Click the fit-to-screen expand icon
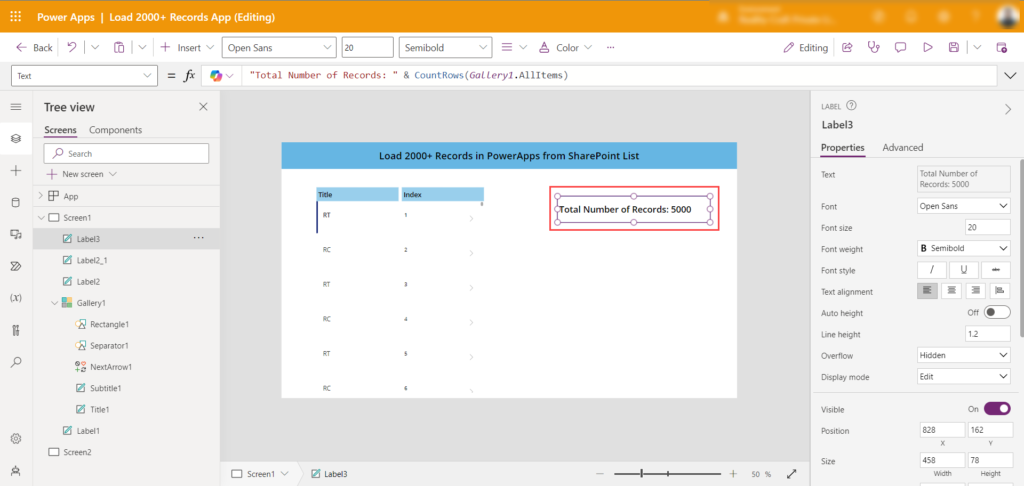This screenshot has height=486, width=1024. tap(792, 474)
